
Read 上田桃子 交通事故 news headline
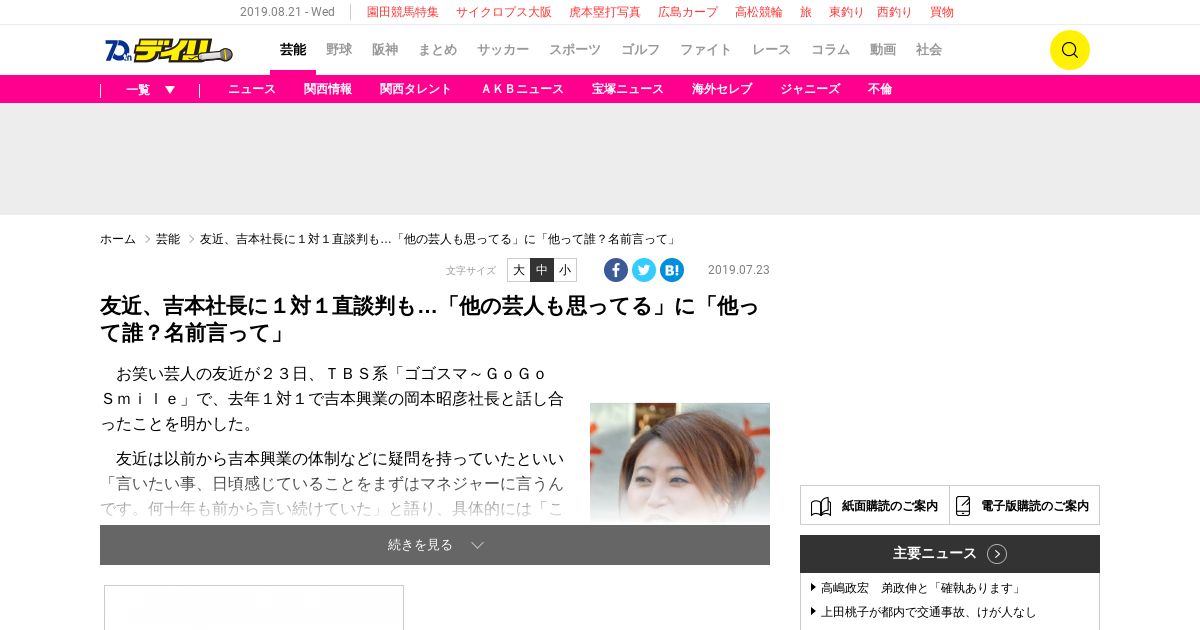(x=928, y=612)
